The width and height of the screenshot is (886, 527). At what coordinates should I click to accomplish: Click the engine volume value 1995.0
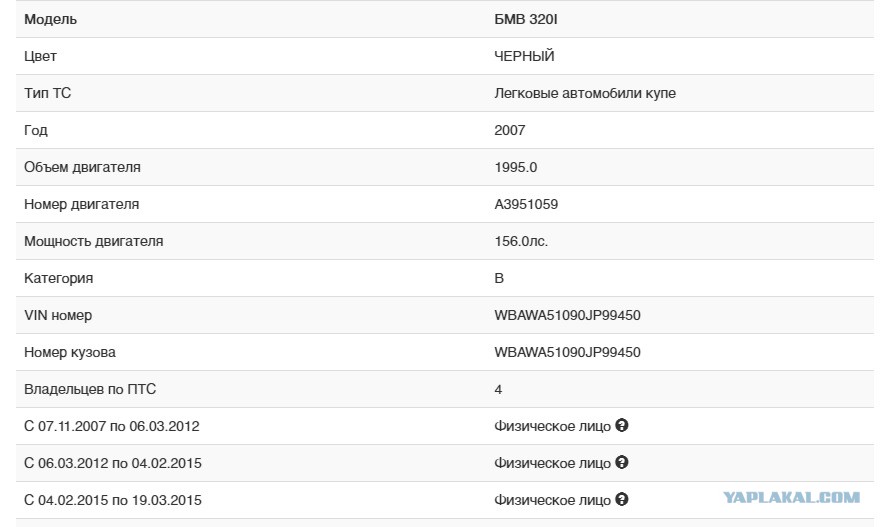tap(515, 167)
